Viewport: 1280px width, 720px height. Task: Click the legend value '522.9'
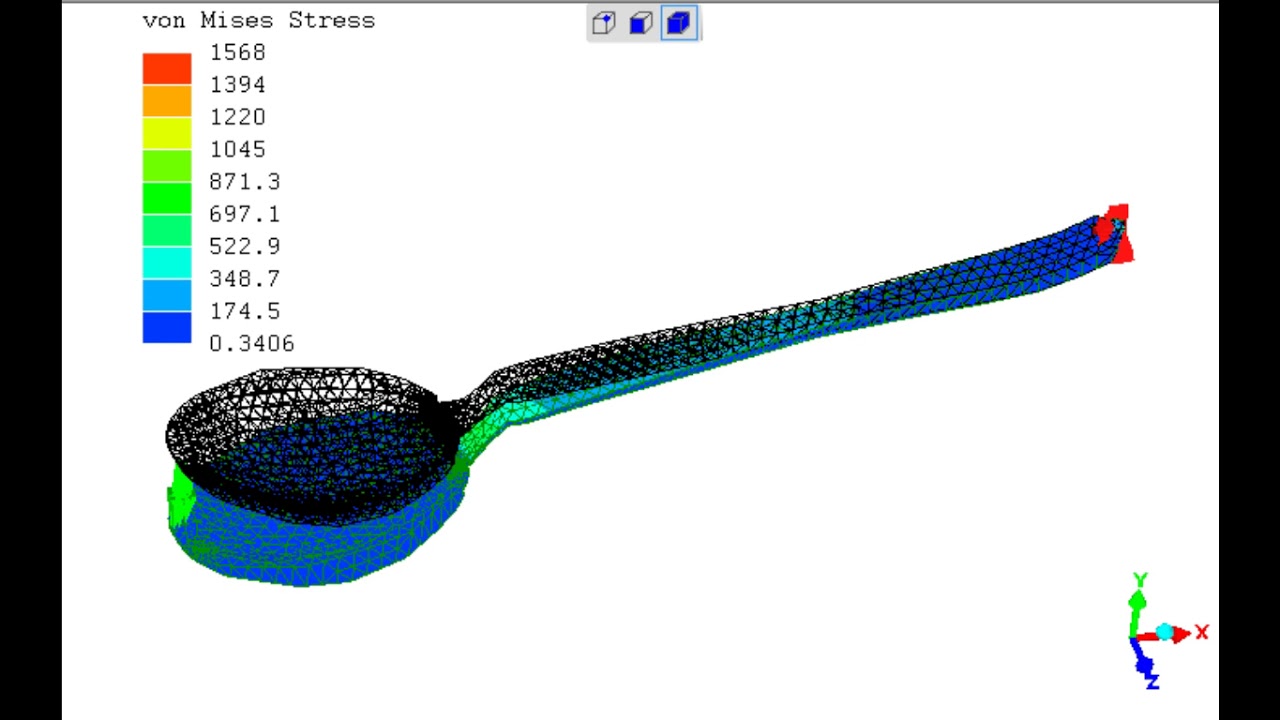[245, 246]
